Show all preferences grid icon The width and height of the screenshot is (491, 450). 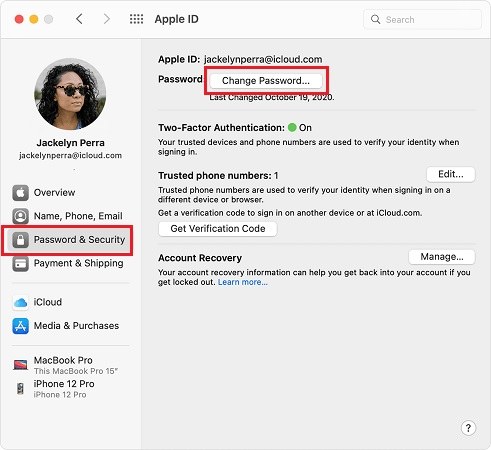(136, 19)
